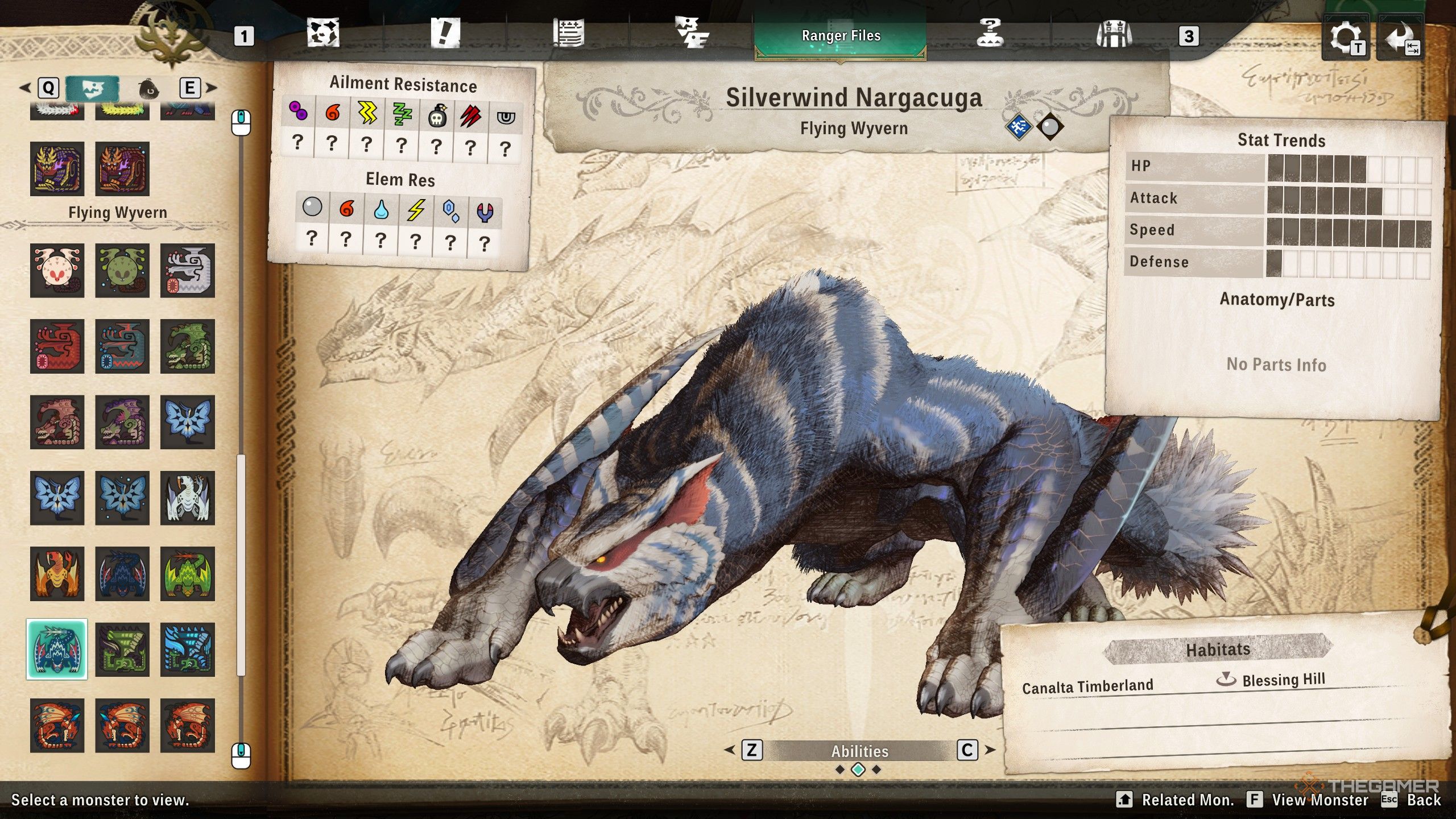This screenshot has height=819, width=1456.
Task: Go to numbered tab 3
Action: point(1189,36)
